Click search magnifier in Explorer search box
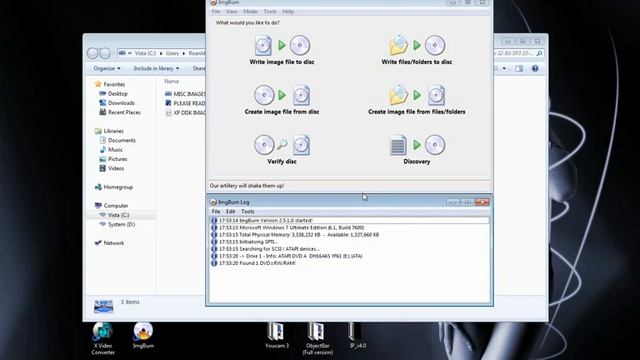 (x=539, y=53)
